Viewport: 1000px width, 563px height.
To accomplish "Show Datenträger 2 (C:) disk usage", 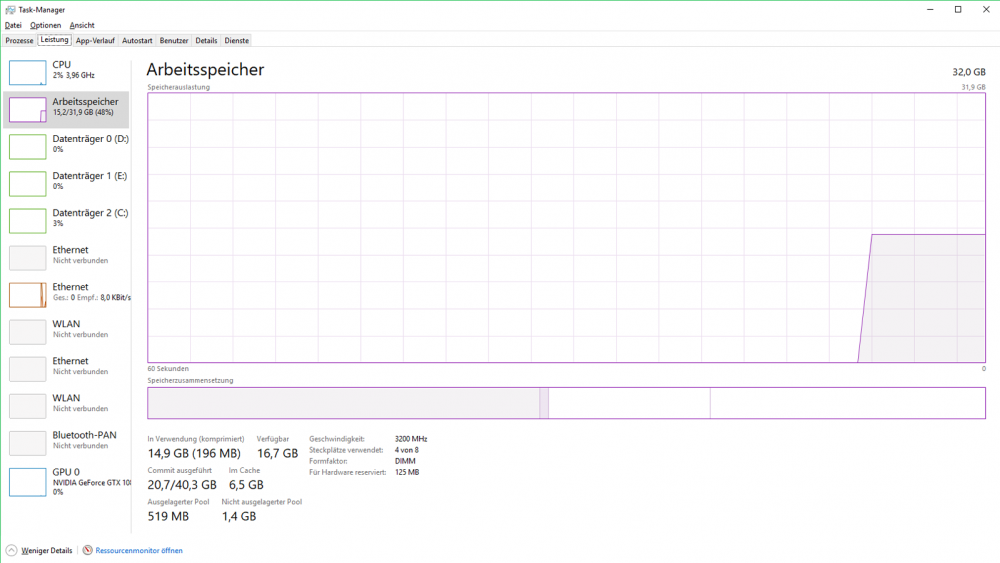I will [28, 221].
